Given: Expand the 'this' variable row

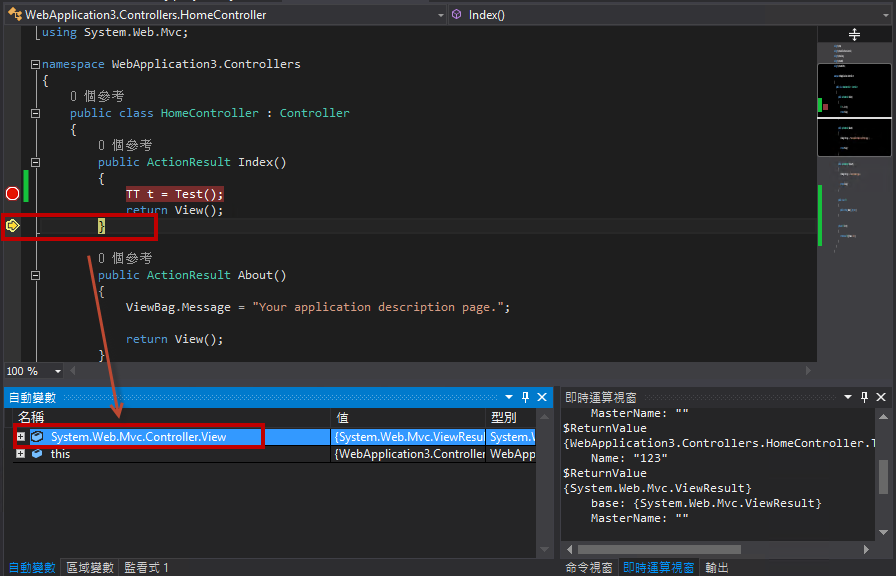Looking at the screenshot, I should 21,454.
